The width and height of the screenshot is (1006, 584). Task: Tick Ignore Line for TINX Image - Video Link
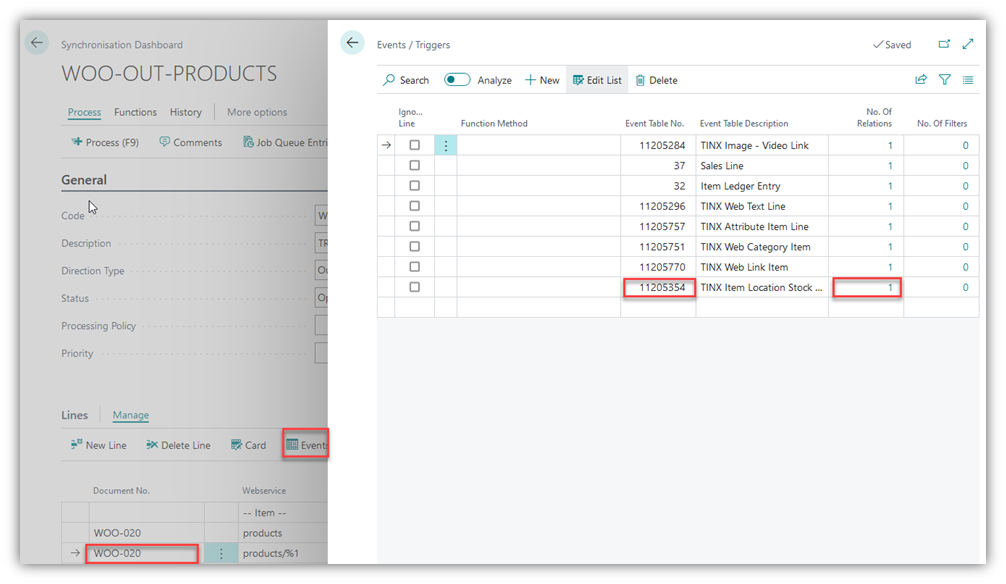(414, 145)
